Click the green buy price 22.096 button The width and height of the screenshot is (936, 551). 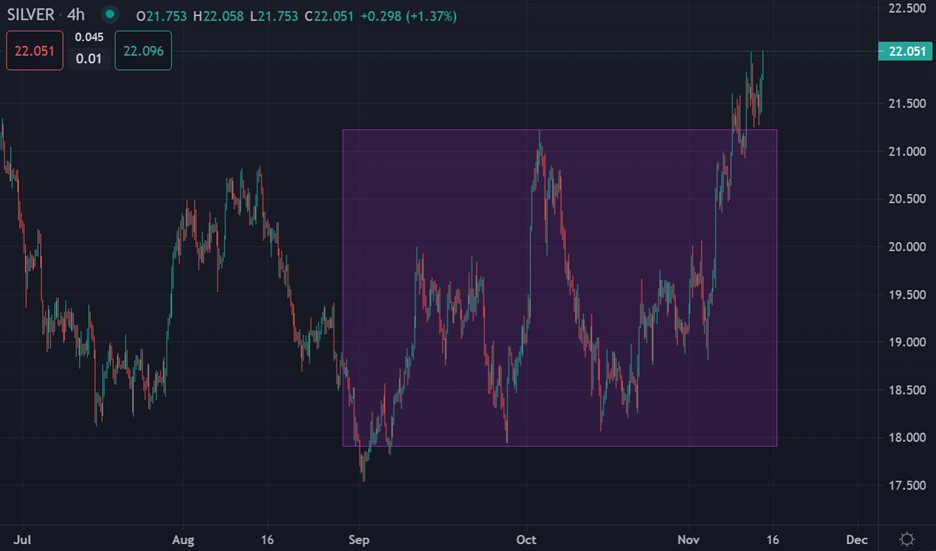coord(143,51)
